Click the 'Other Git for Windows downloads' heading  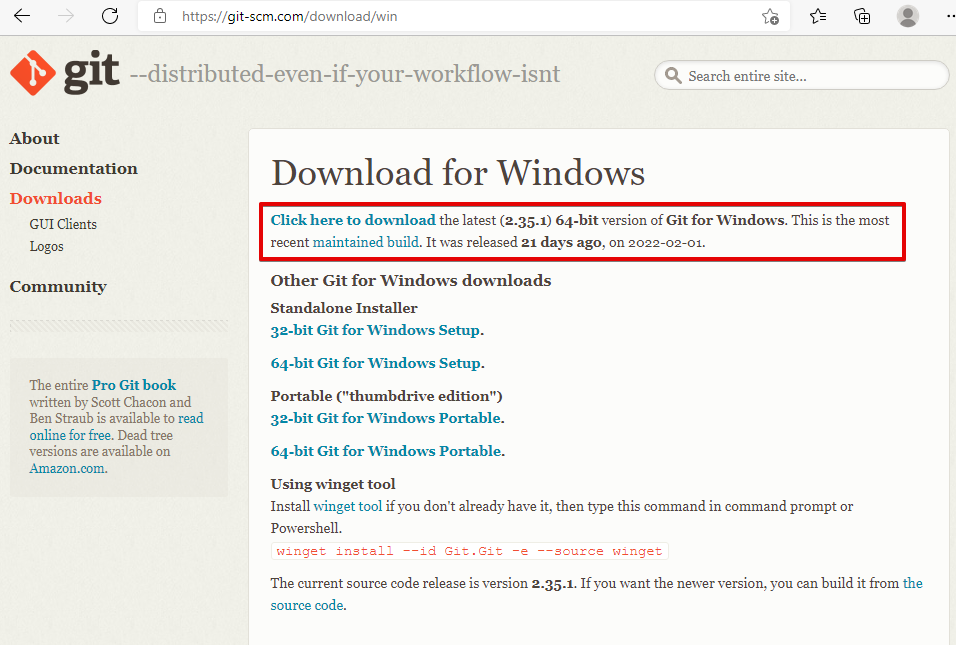[411, 280]
